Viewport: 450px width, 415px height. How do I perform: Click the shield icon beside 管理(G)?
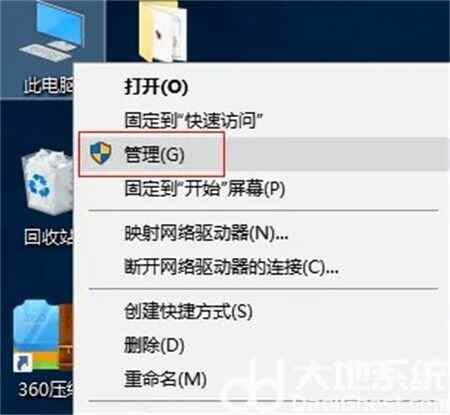point(100,153)
